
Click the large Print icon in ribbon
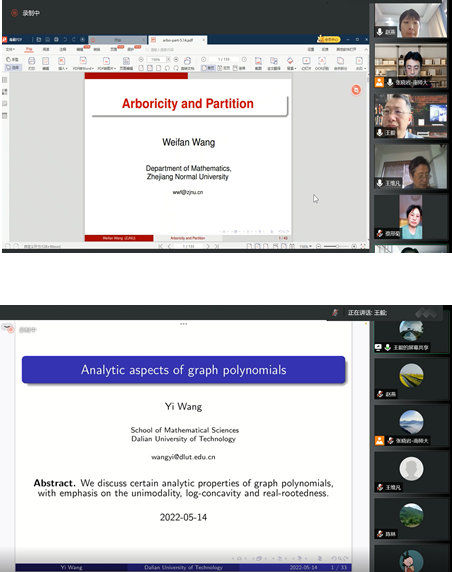(x=32, y=61)
